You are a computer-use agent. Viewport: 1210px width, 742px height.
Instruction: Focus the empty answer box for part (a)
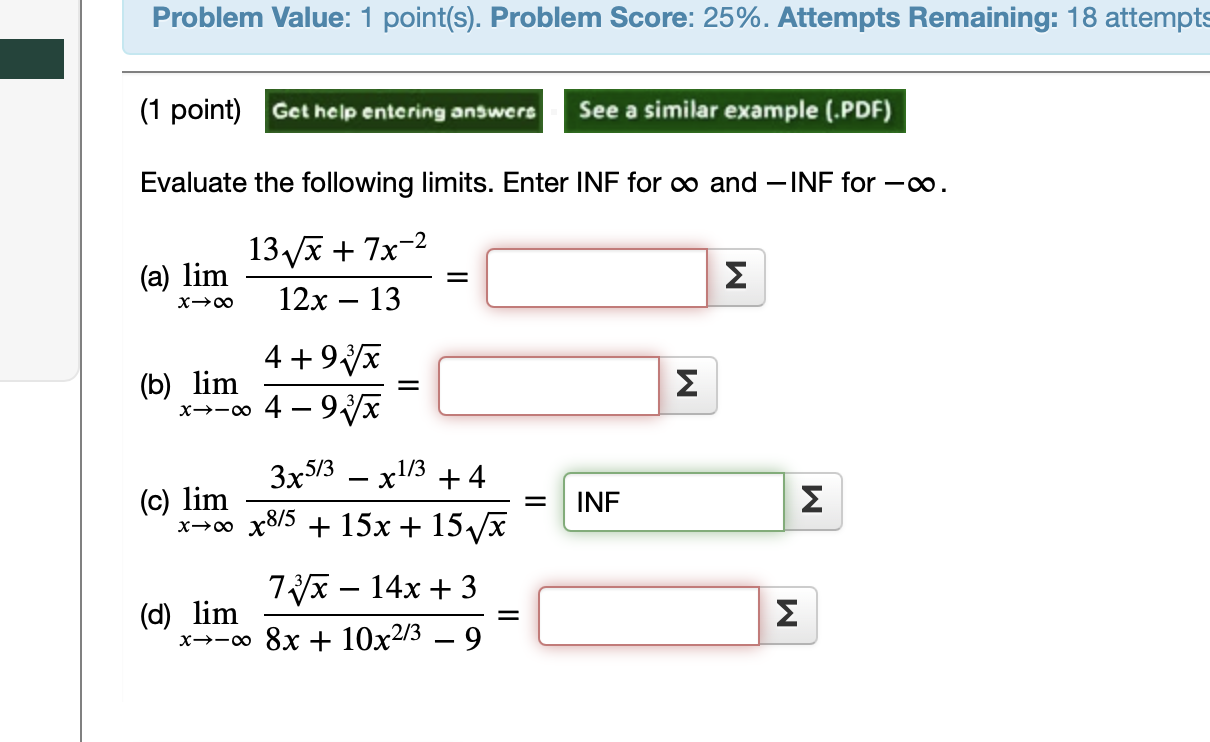coord(596,277)
